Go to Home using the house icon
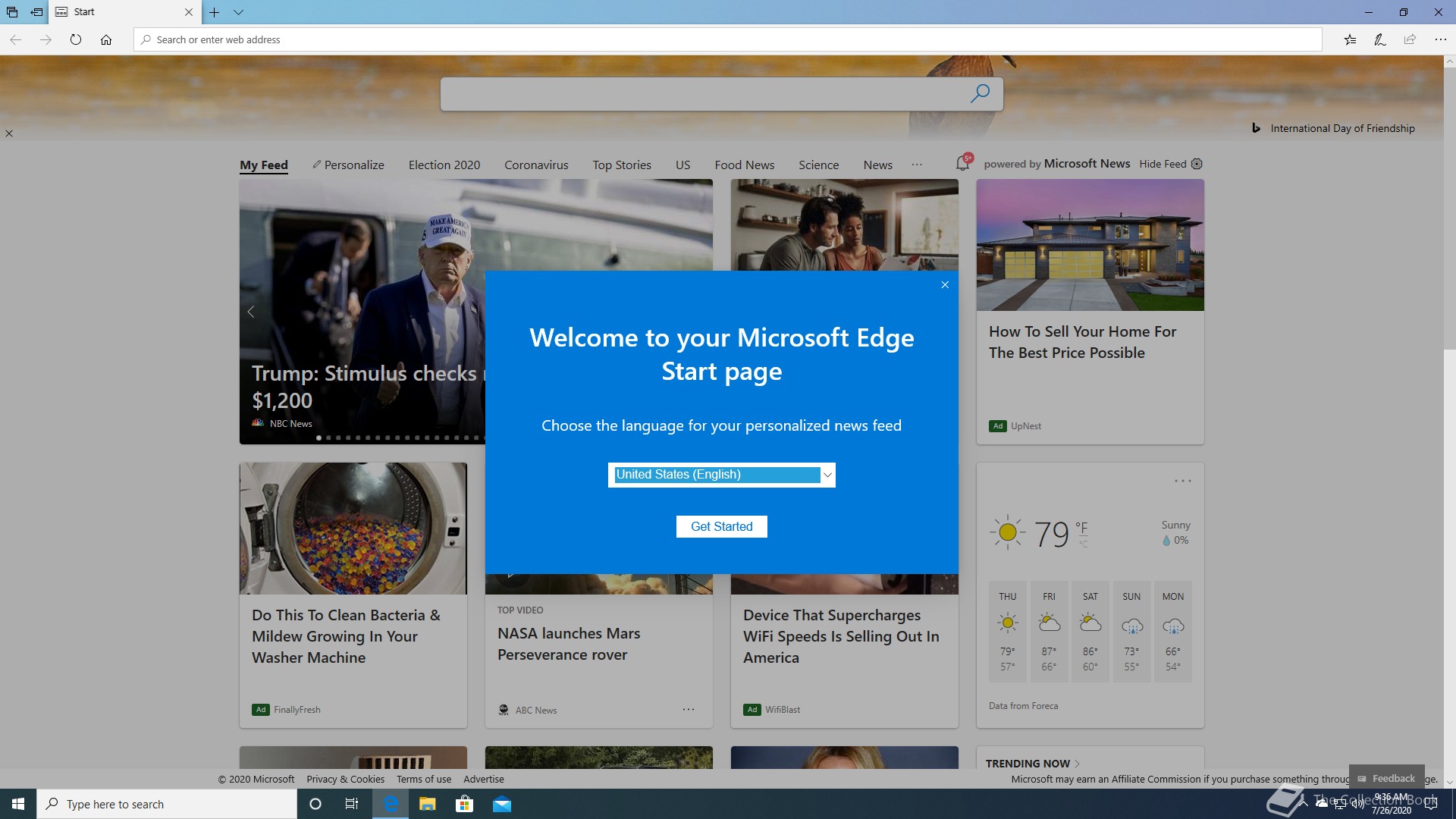The image size is (1456, 819). [x=106, y=39]
